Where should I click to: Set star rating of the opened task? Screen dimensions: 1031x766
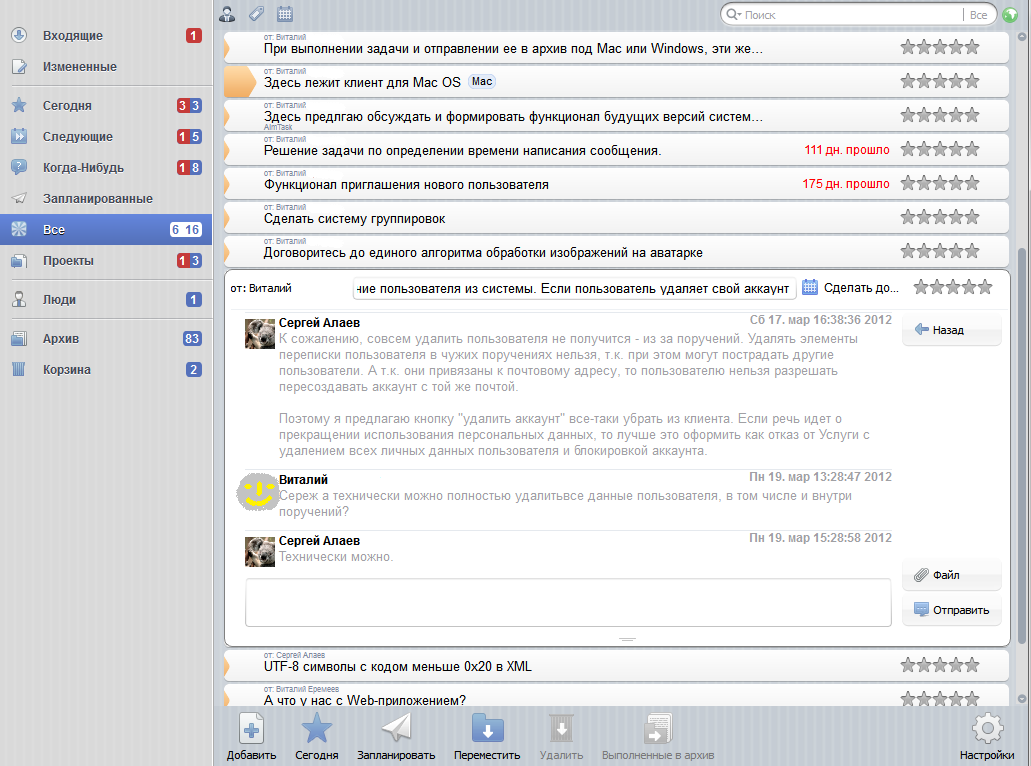click(x=953, y=287)
